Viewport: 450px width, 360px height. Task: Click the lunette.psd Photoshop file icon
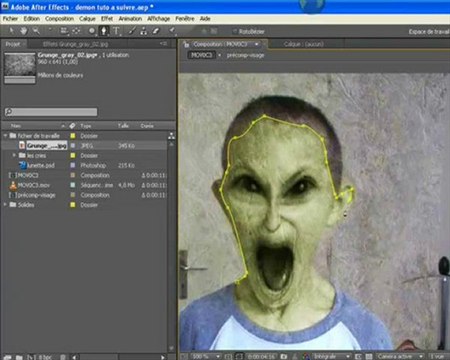pos(22,165)
